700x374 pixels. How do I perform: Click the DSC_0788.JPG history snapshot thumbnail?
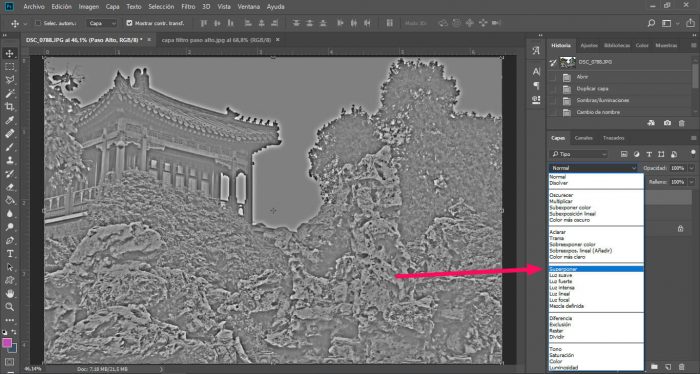point(567,62)
